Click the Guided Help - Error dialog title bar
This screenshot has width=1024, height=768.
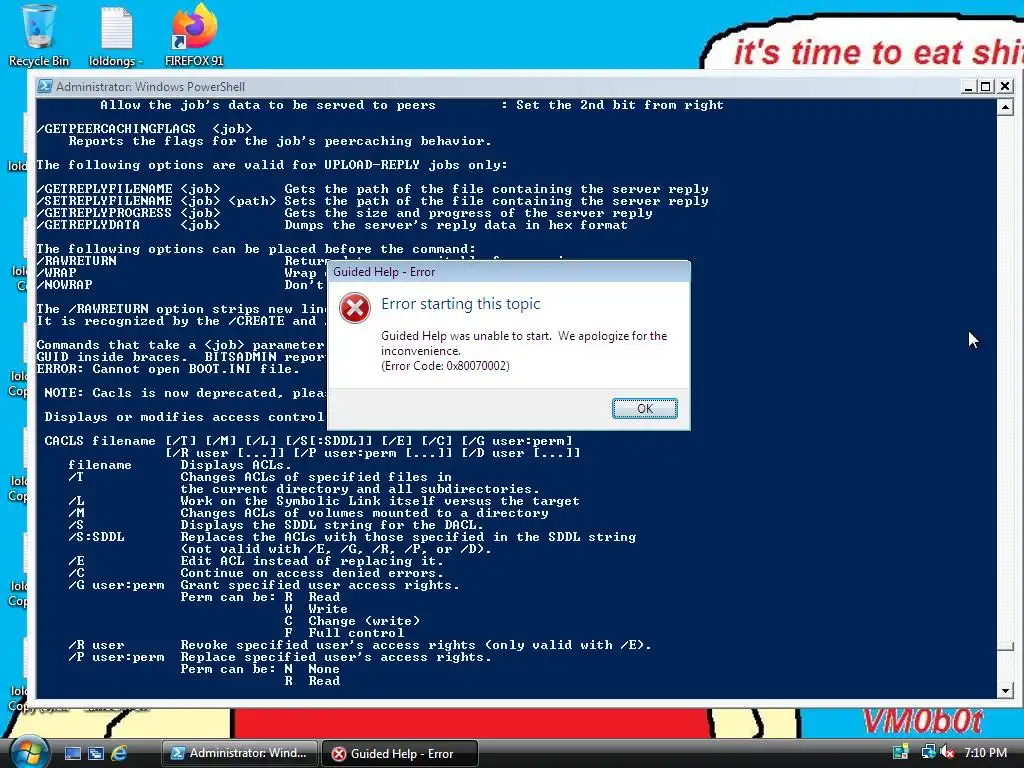(508, 272)
